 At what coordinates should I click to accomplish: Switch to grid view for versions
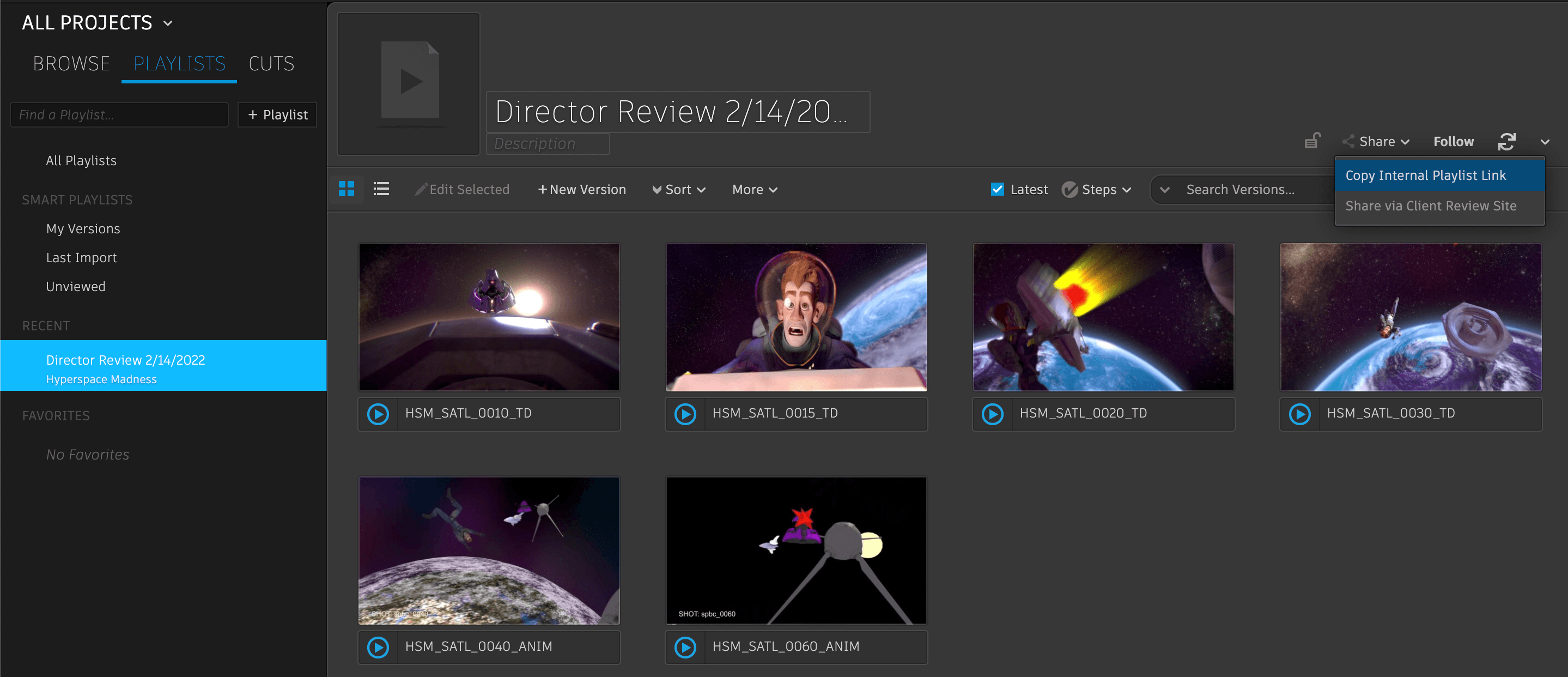(347, 189)
